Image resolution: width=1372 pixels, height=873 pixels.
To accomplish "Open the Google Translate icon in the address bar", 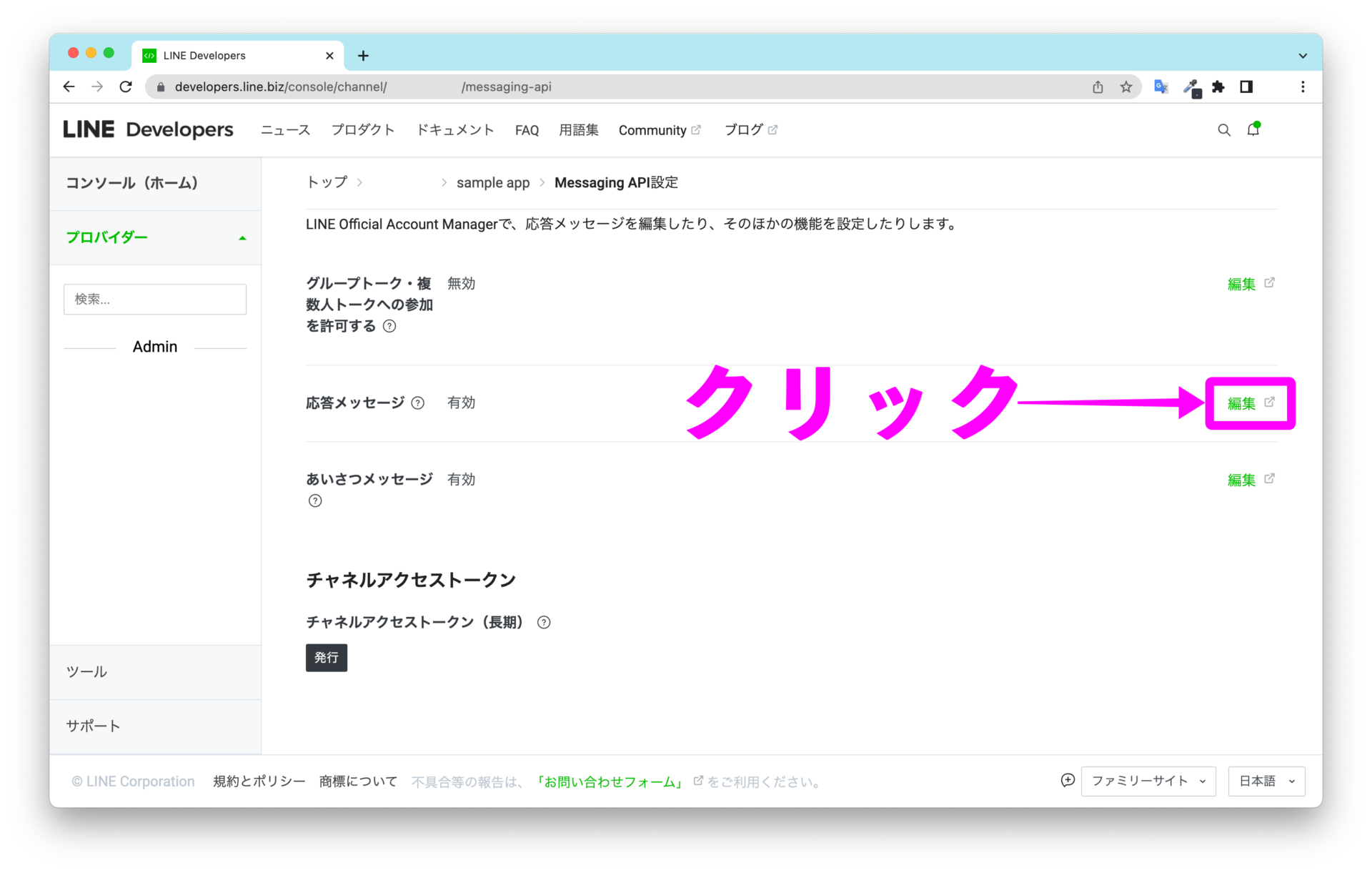I will tap(1160, 87).
